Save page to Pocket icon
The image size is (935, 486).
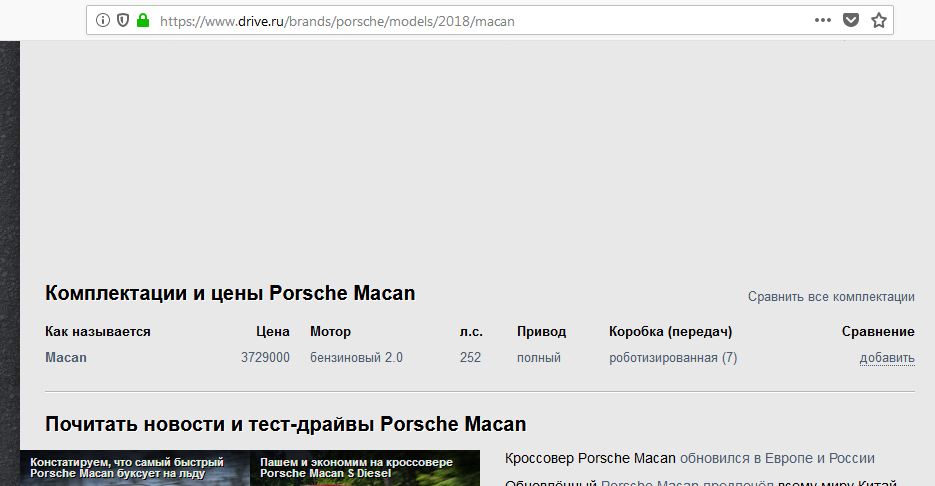click(x=851, y=20)
